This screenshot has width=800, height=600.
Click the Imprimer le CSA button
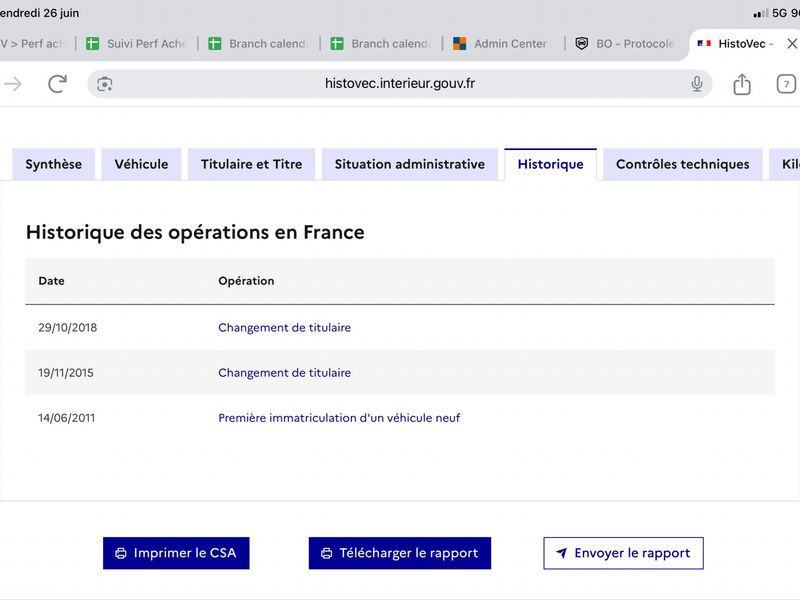tap(176, 553)
